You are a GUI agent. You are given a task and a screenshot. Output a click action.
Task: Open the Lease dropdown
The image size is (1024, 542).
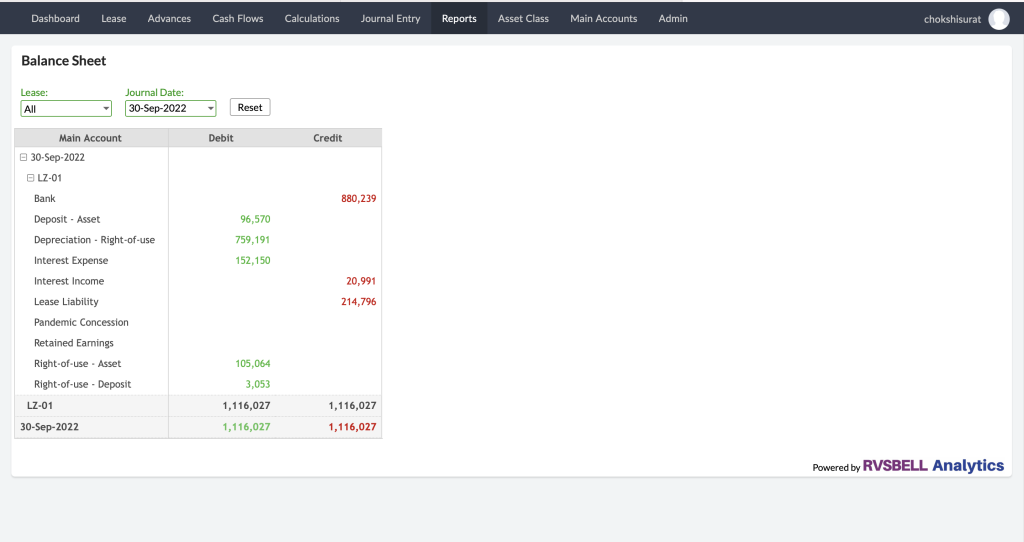tap(66, 108)
